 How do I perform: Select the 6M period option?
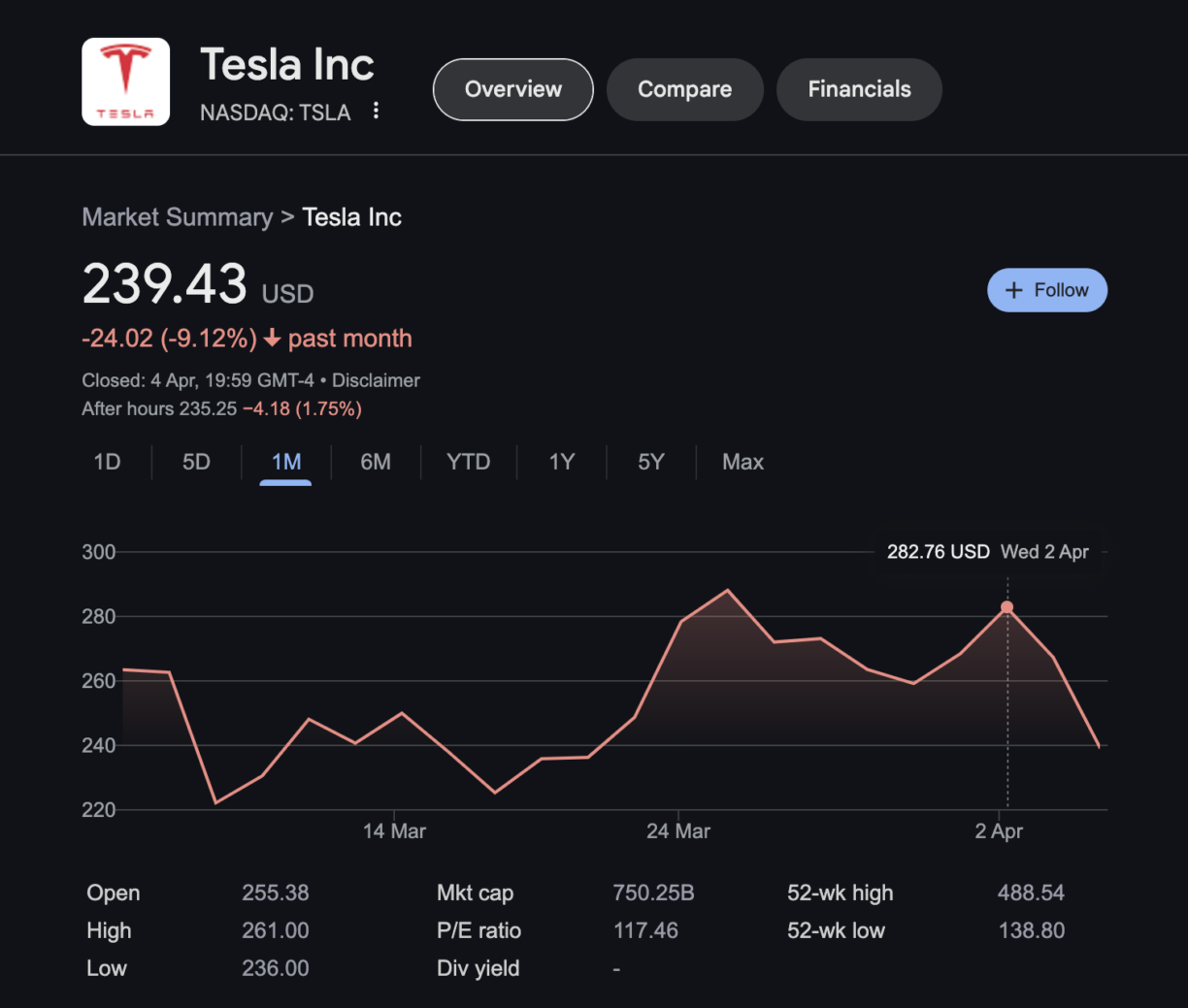coord(376,462)
